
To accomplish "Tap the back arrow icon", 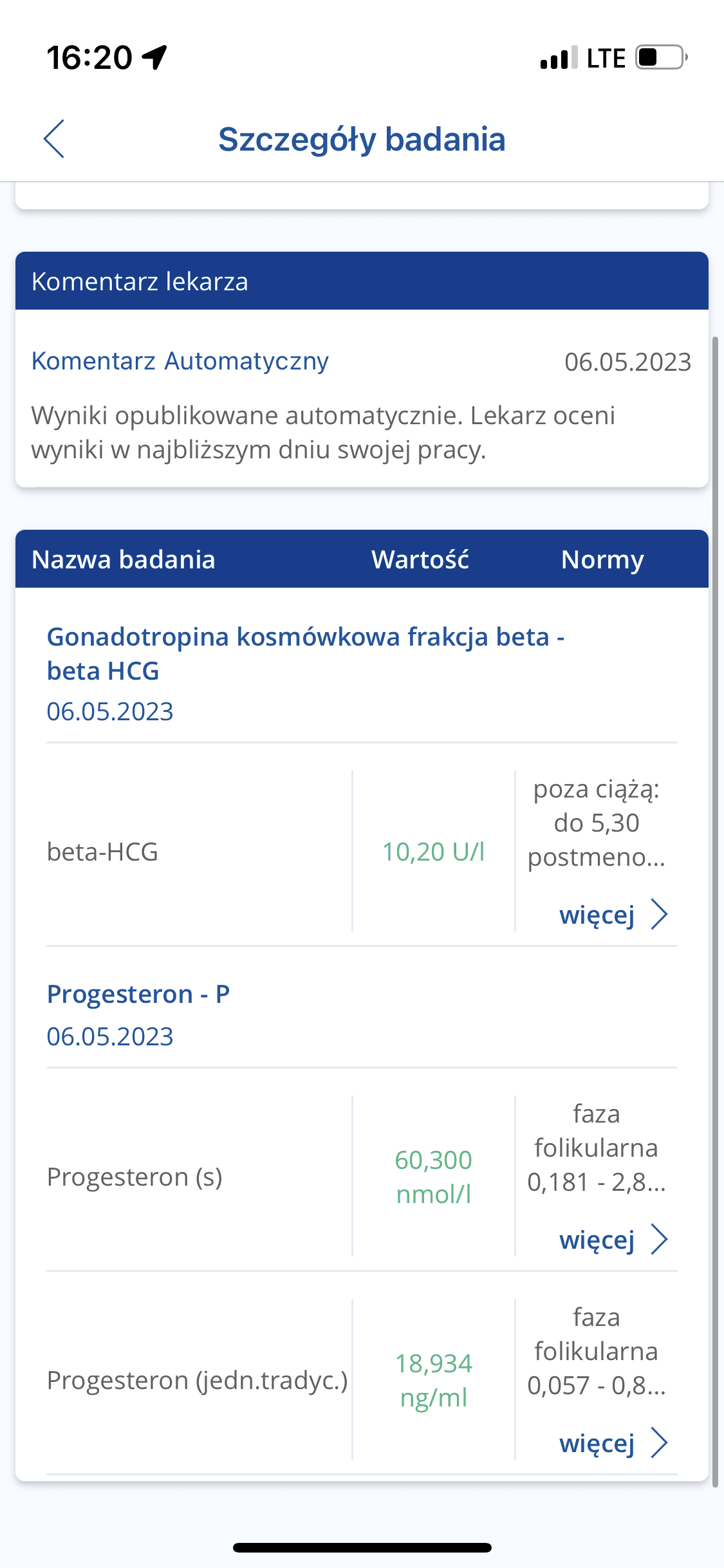I will 54,138.
